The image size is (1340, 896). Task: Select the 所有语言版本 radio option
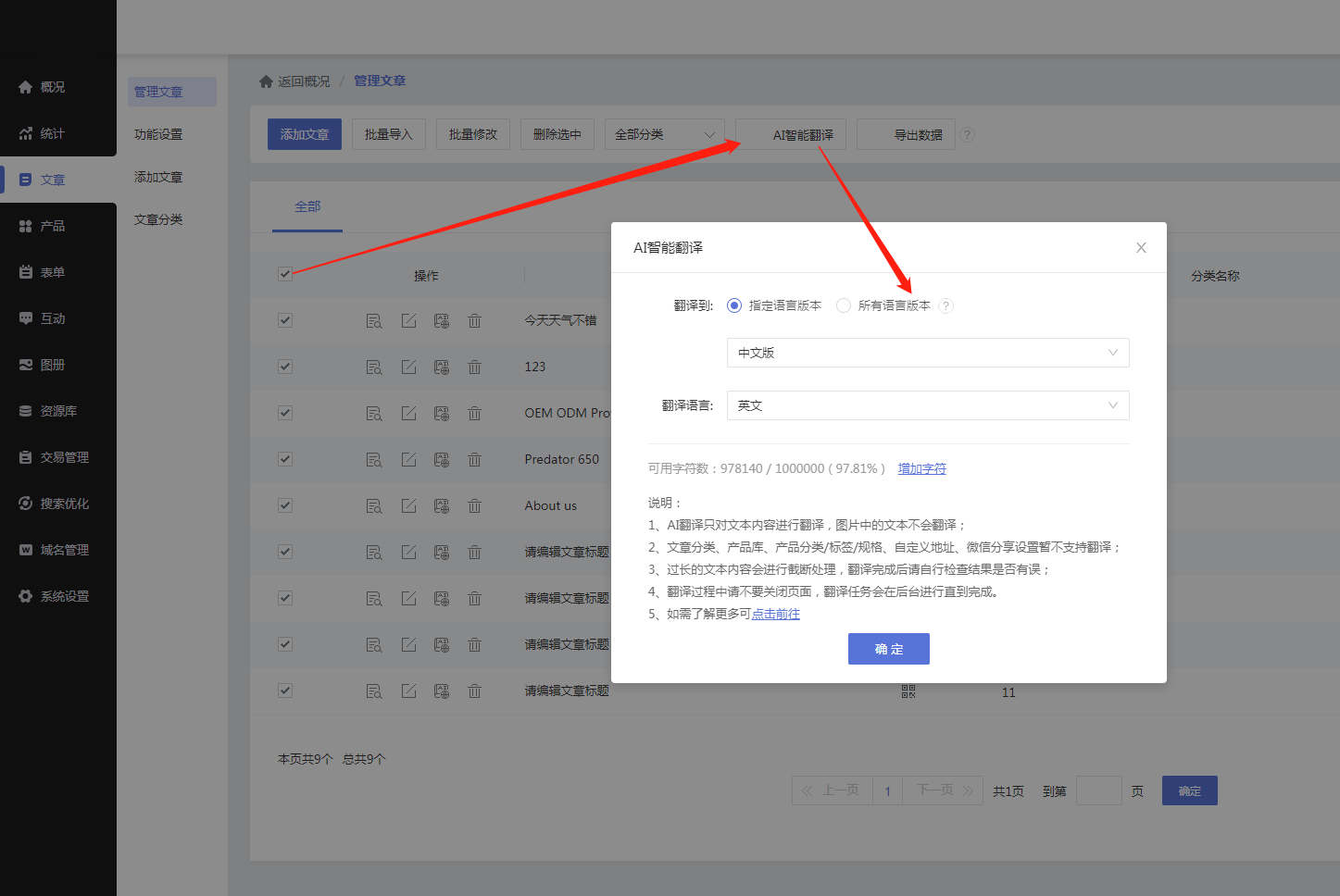pyautogui.click(x=844, y=306)
